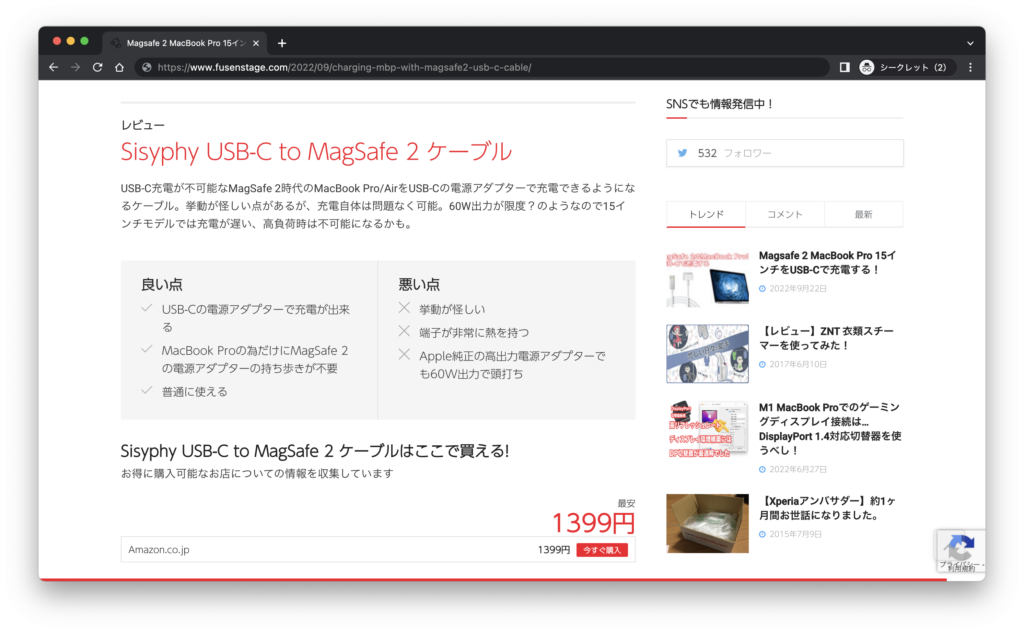This screenshot has width=1024, height=632.
Task: Close the Magsafe 2 MacBook Pro tab
Action: pyautogui.click(x=256, y=43)
